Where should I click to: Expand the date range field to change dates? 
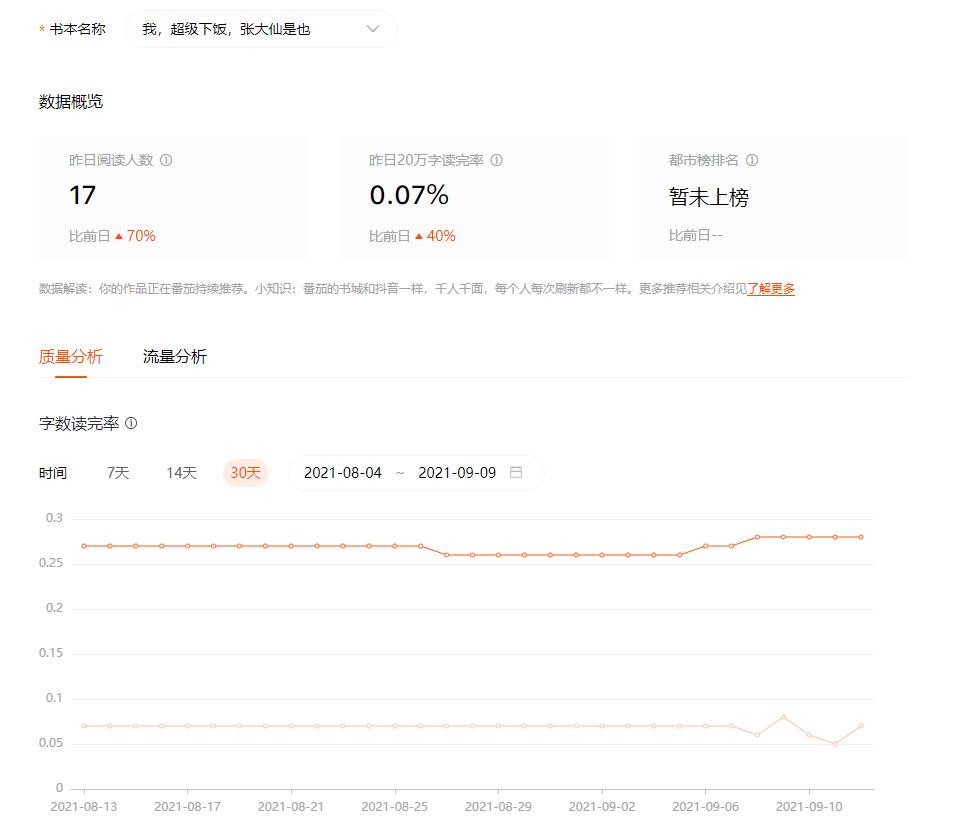[415, 472]
